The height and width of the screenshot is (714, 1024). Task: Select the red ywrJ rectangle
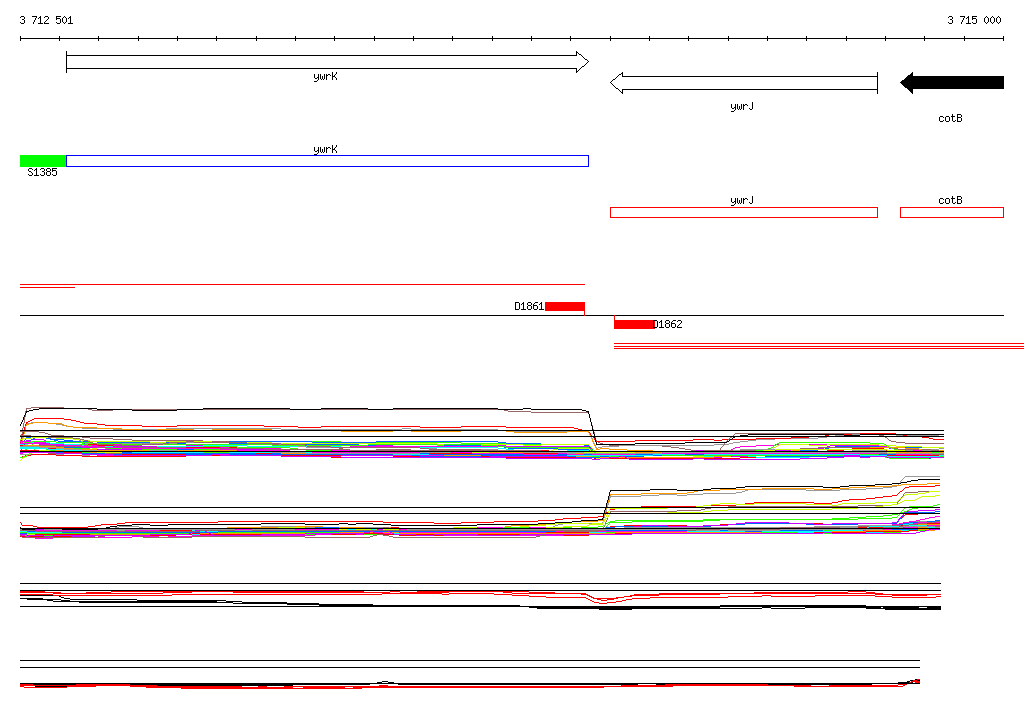tap(744, 212)
